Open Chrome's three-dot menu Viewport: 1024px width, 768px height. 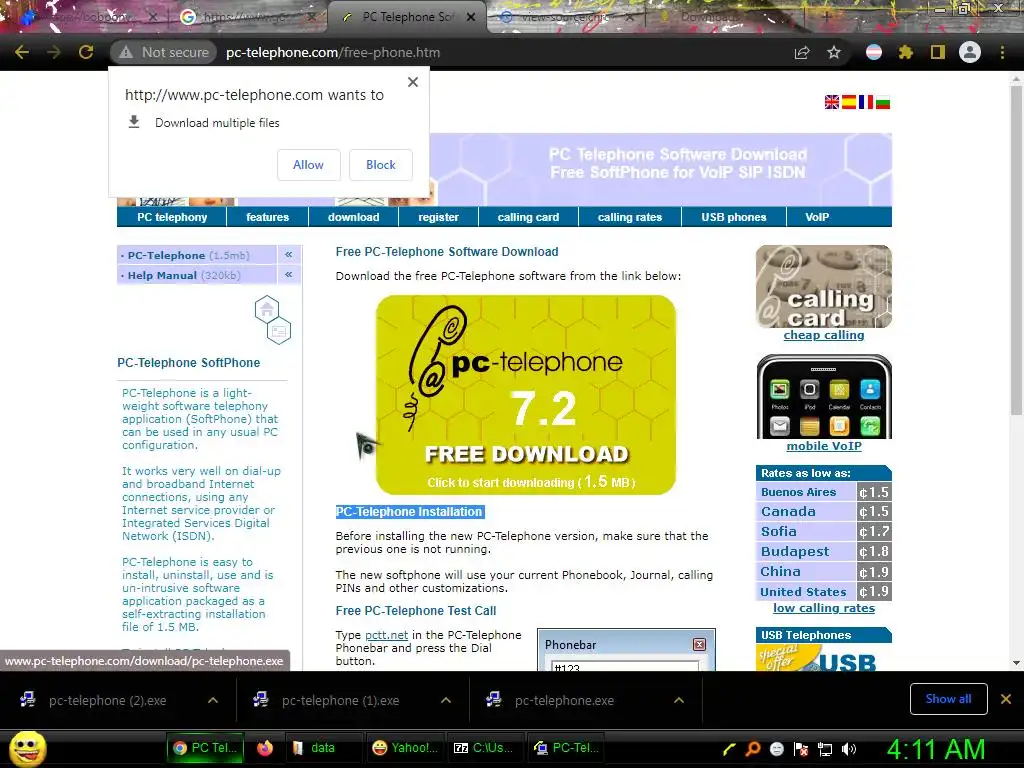(1002, 52)
